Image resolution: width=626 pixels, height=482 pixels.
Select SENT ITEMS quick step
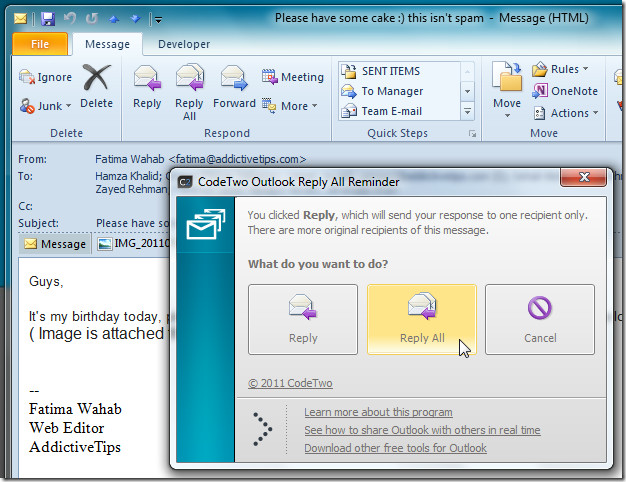pos(400,71)
